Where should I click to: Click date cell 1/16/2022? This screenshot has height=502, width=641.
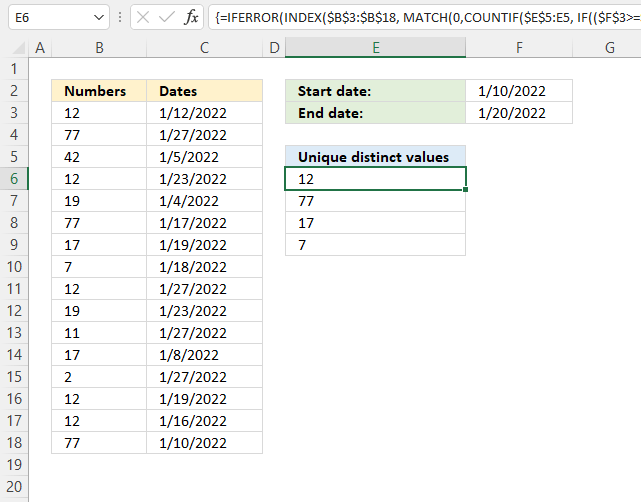(204, 421)
